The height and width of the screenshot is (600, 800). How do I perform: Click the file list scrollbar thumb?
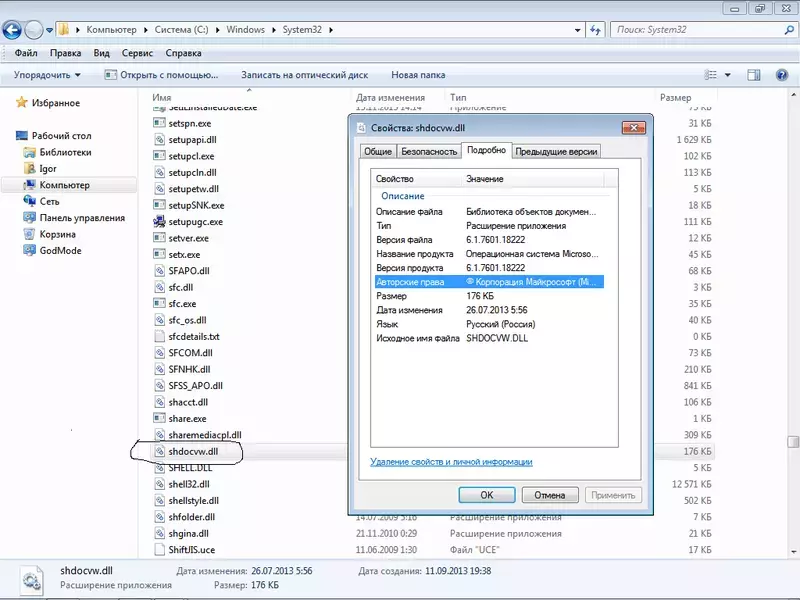pyautogui.click(x=793, y=441)
